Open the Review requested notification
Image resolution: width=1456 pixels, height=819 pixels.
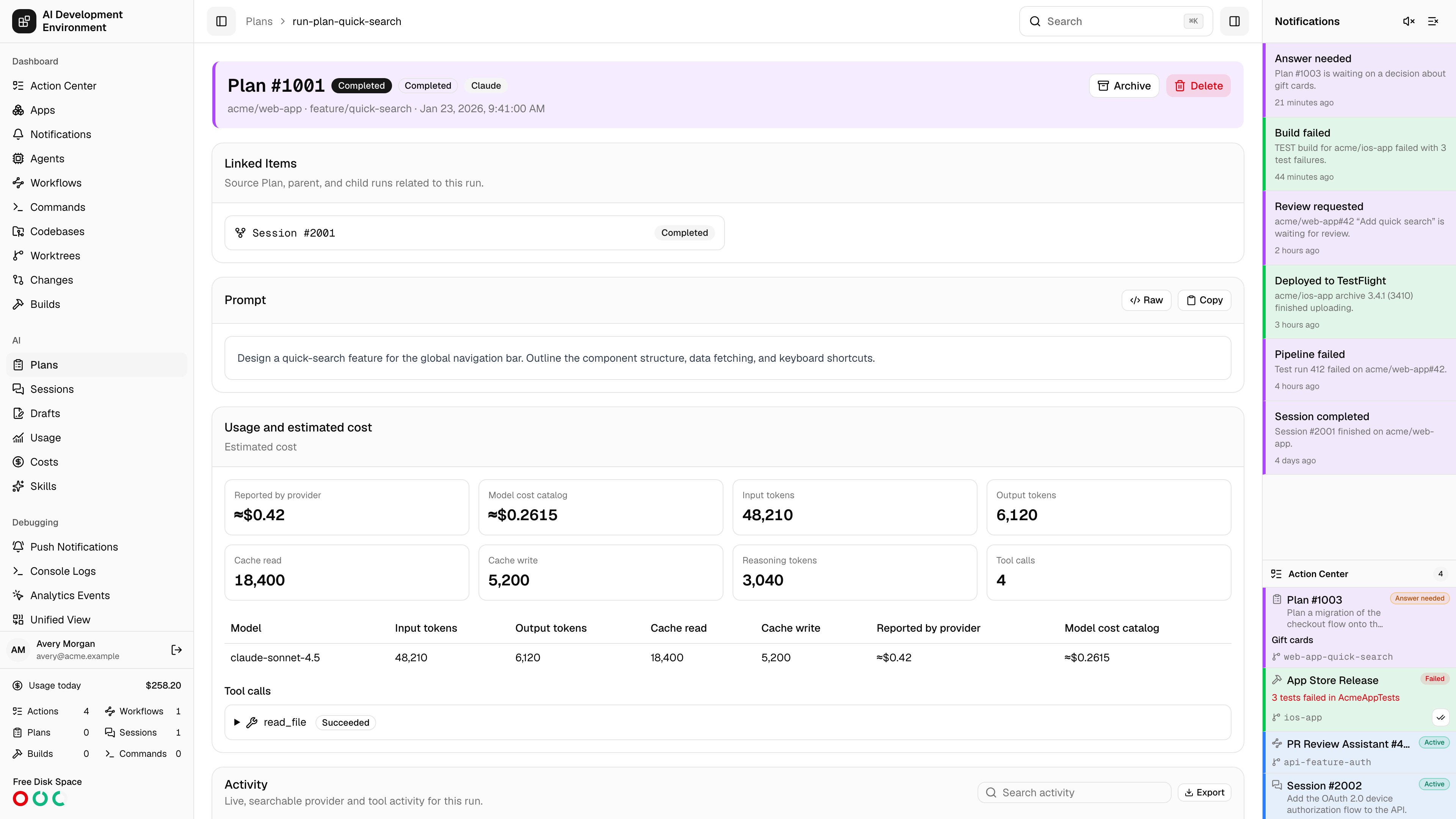click(x=1359, y=228)
